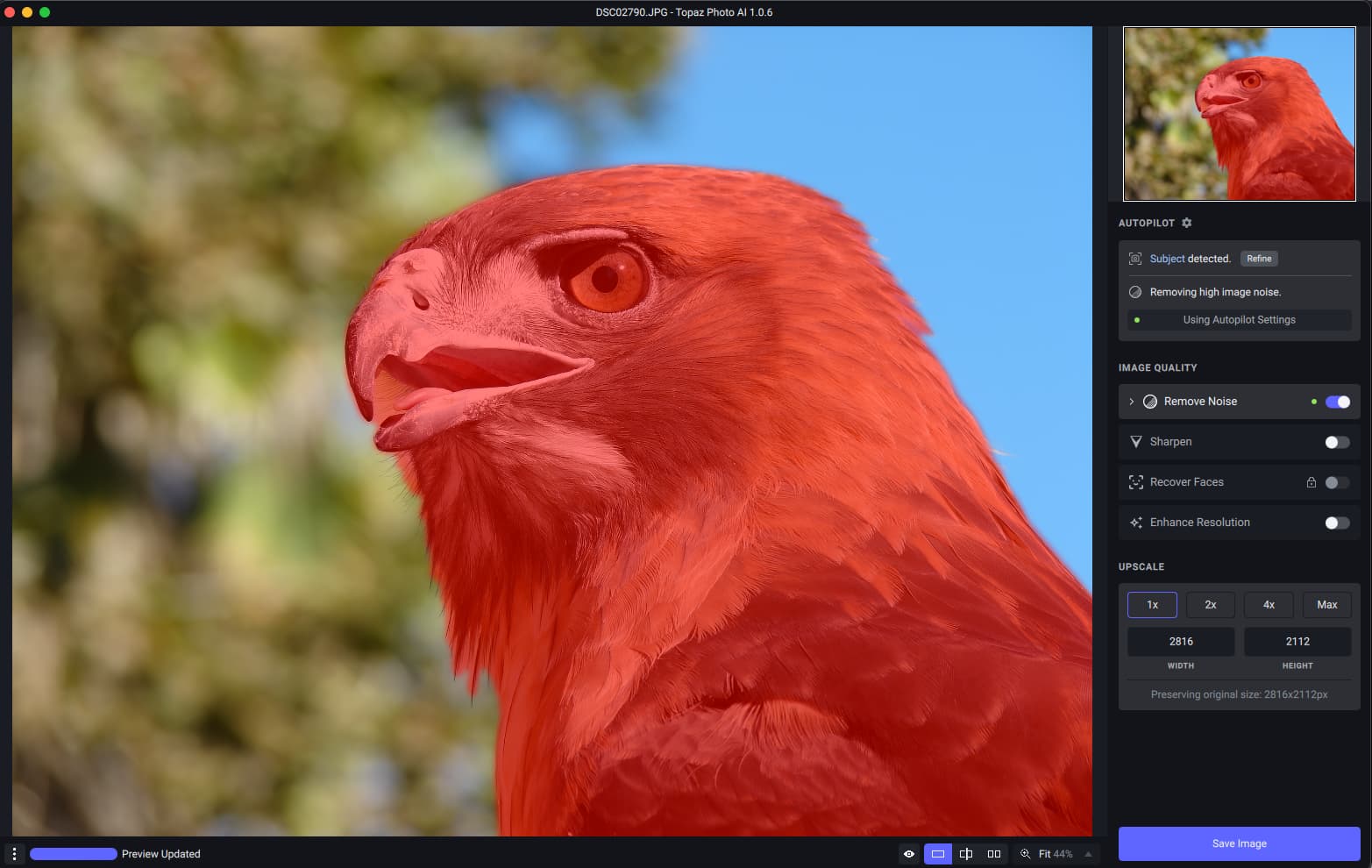Image resolution: width=1372 pixels, height=868 pixels.
Task: Choose the Max upscale option
Action: click(1326, 605)
